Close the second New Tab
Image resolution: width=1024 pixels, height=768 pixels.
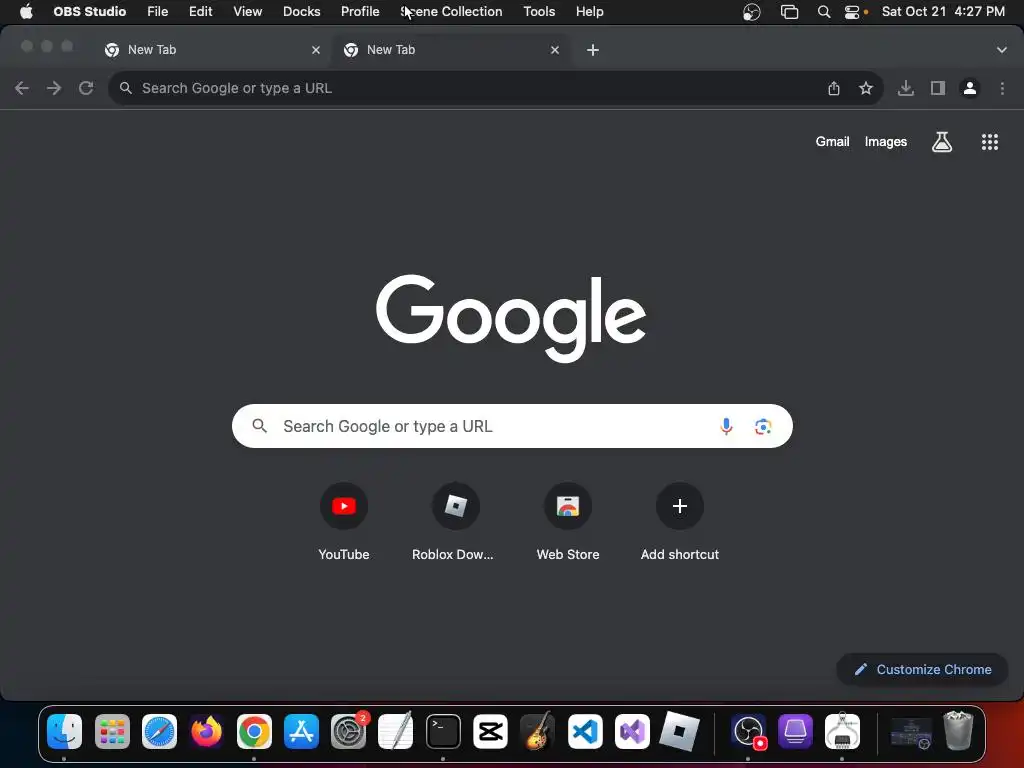[554, 50]
